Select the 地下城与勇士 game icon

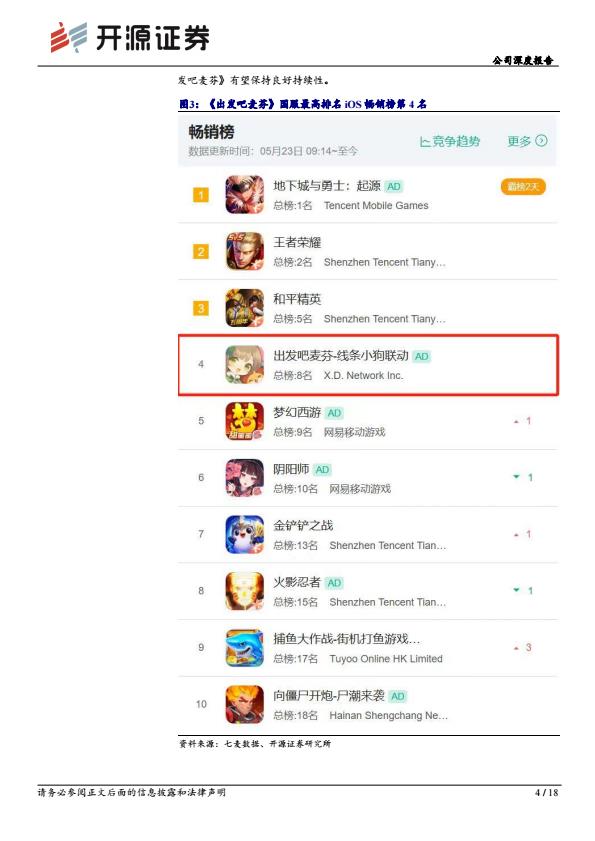245,195
